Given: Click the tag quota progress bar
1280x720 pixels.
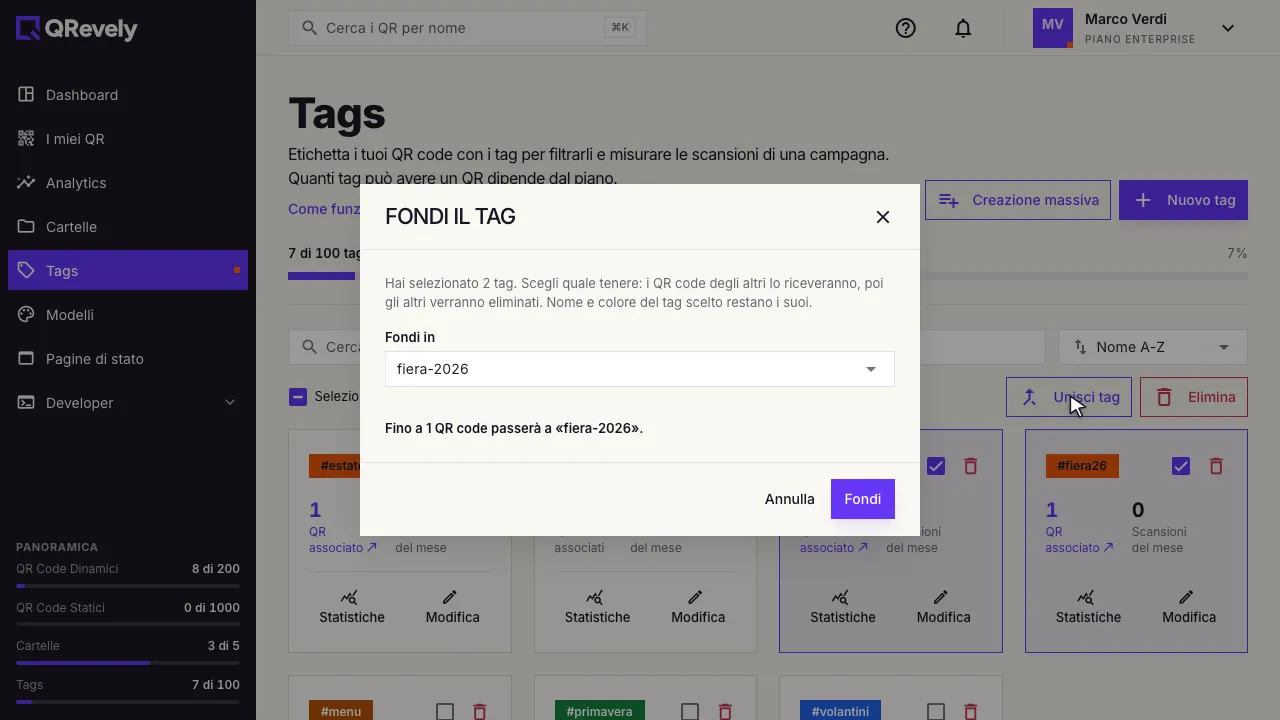Looking at the screenshot, I should [768, 276].
